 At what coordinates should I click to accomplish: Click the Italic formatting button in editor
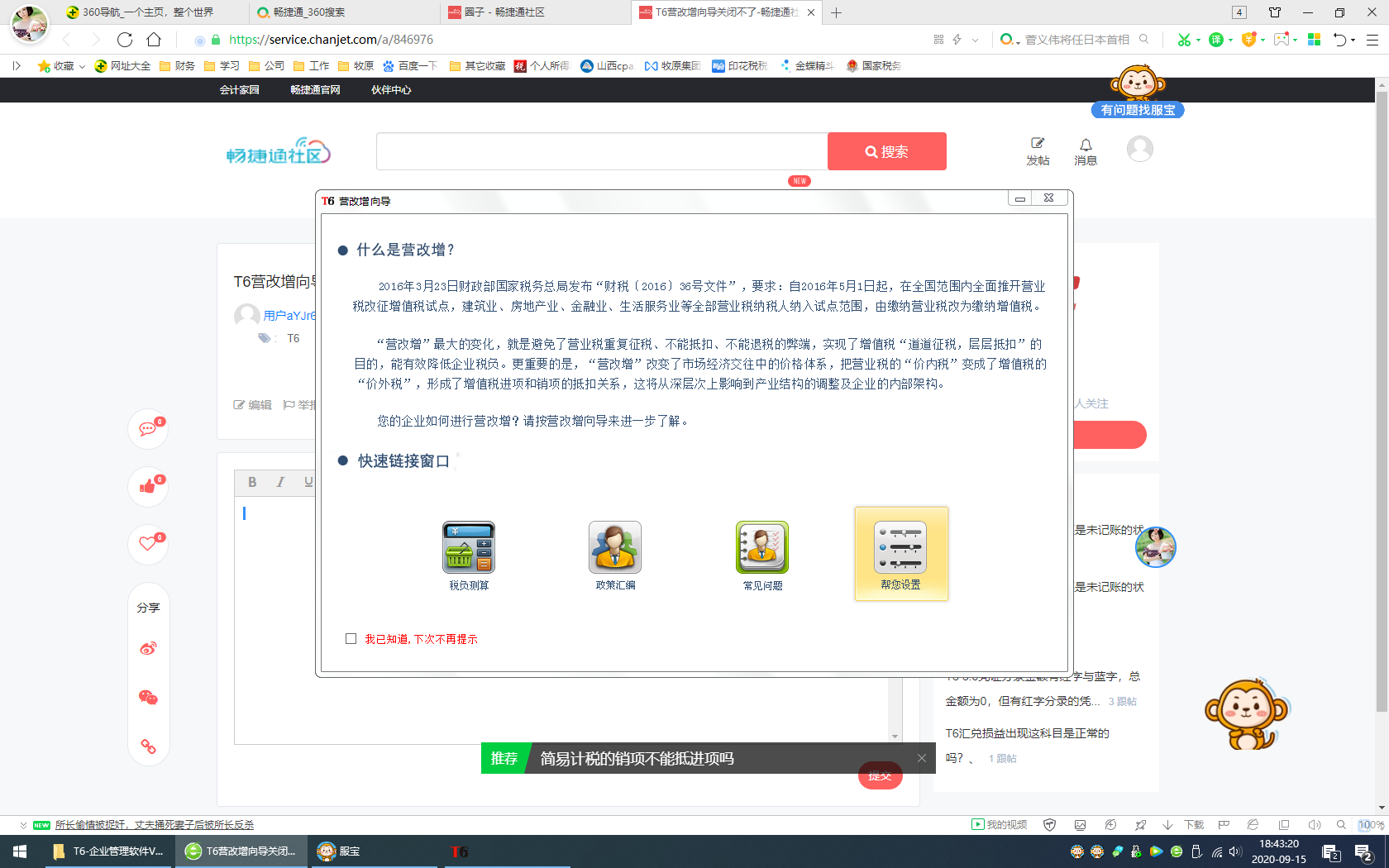(x=280, y=482)
